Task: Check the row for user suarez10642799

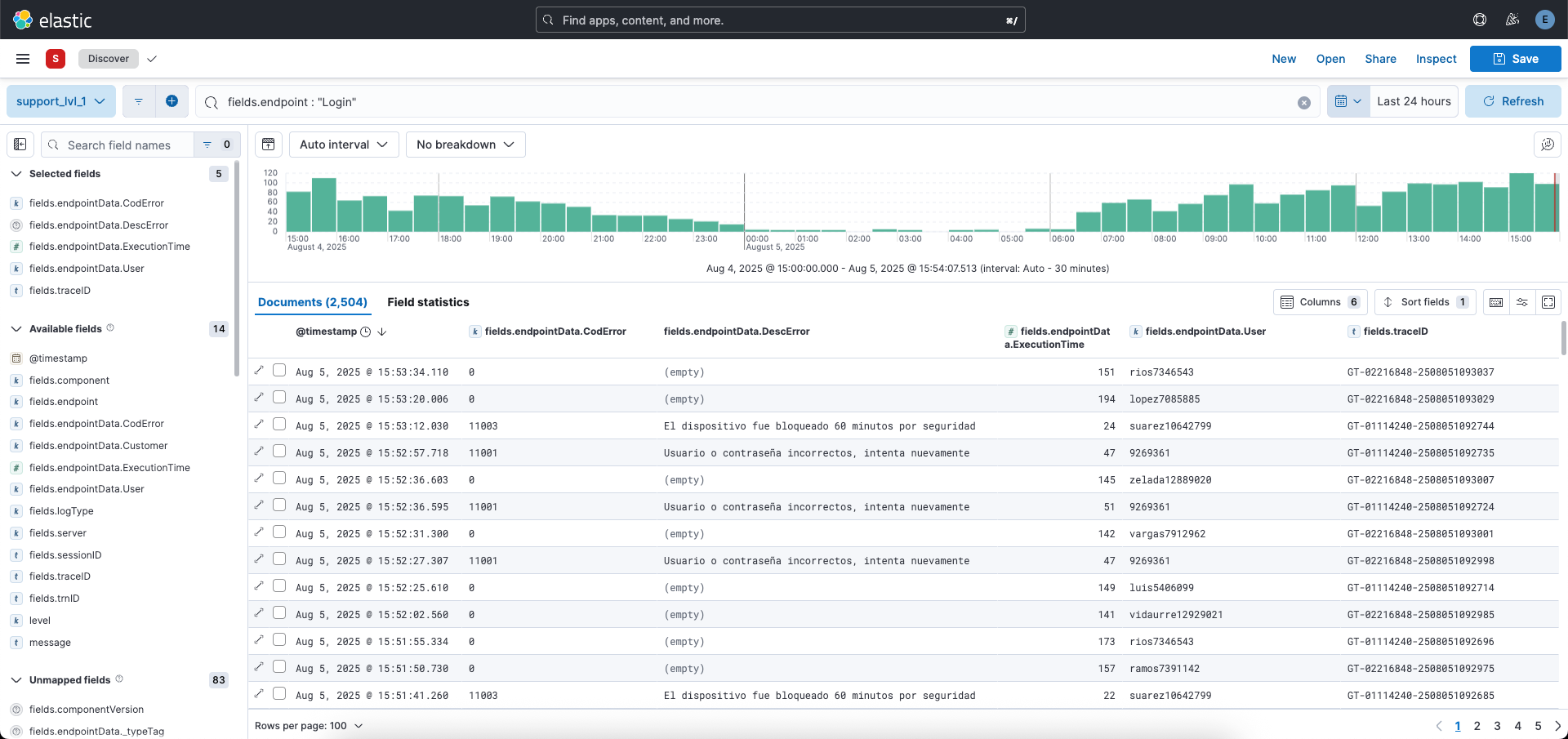Action: (x=279, y=424)
